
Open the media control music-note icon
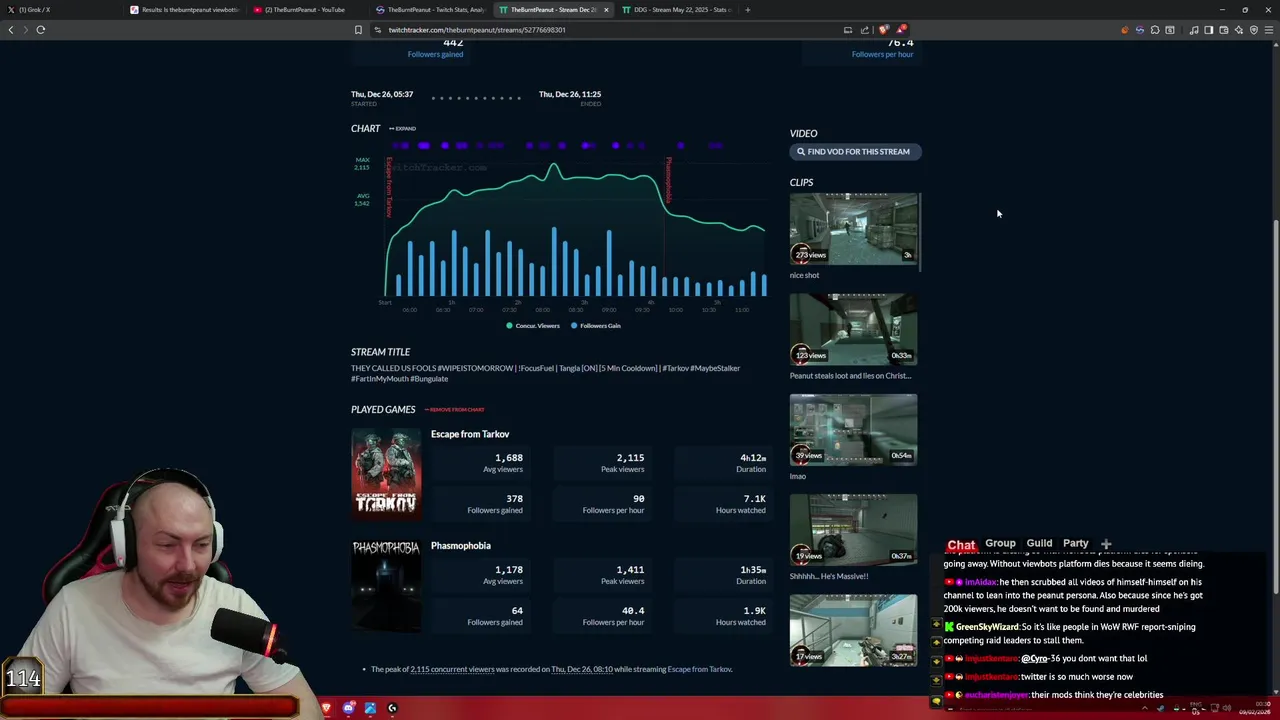tap(1194, 30)
